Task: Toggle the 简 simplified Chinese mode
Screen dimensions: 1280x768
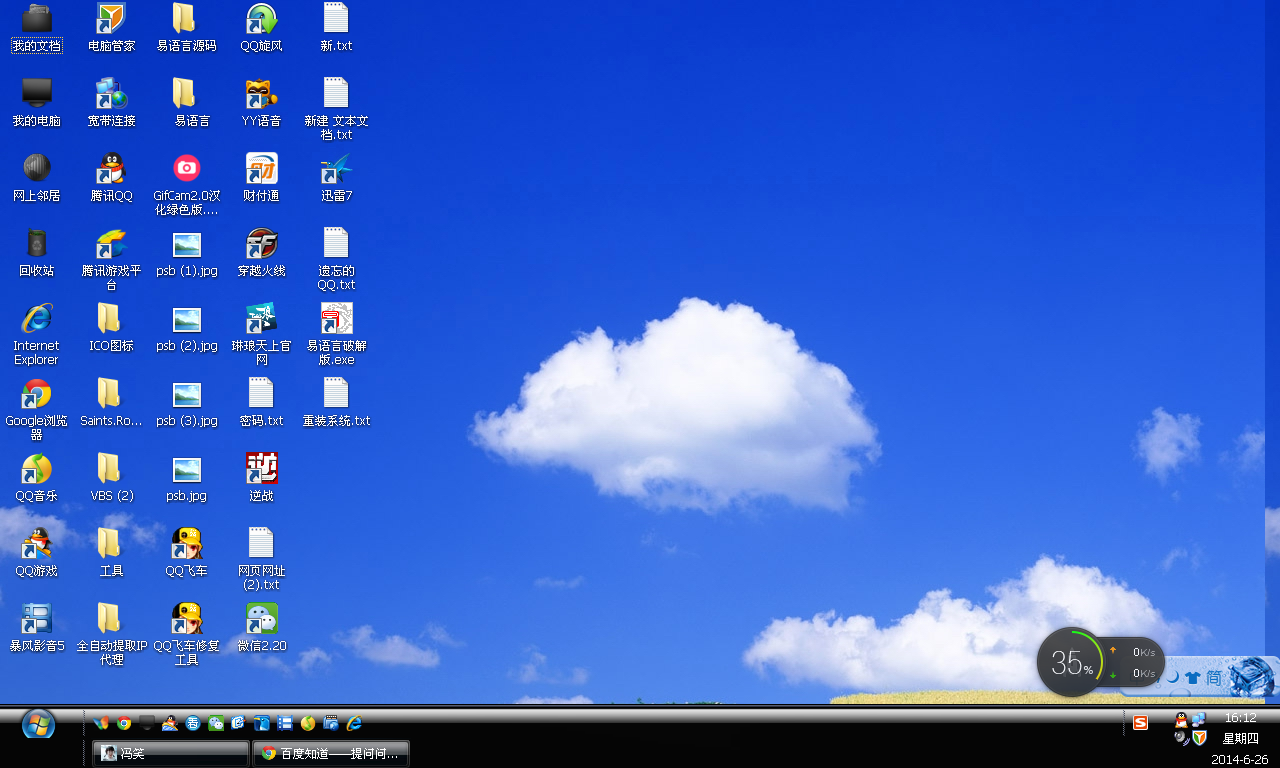Action: (1213, 677)
